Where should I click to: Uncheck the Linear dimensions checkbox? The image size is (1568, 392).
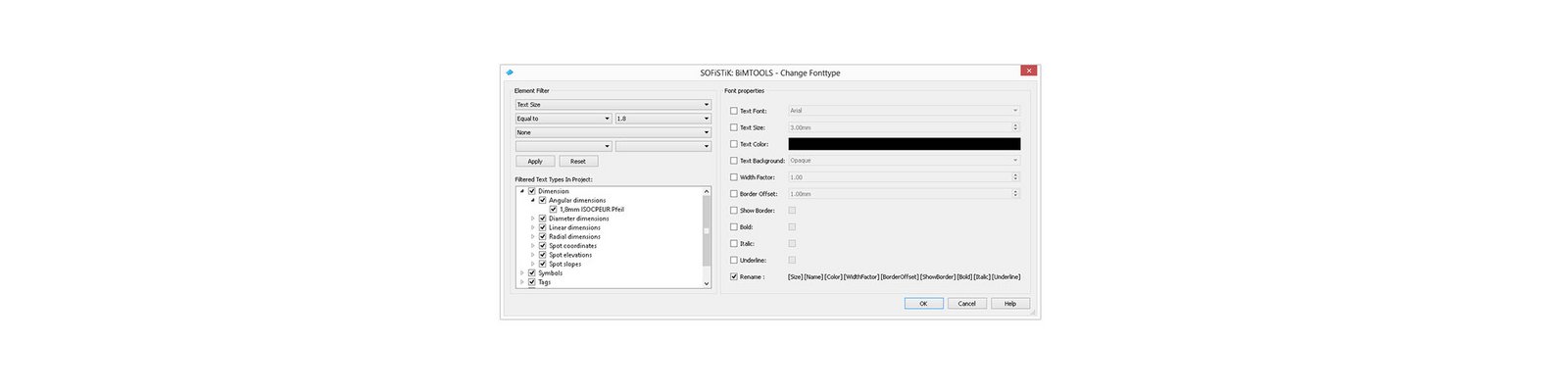543,227
